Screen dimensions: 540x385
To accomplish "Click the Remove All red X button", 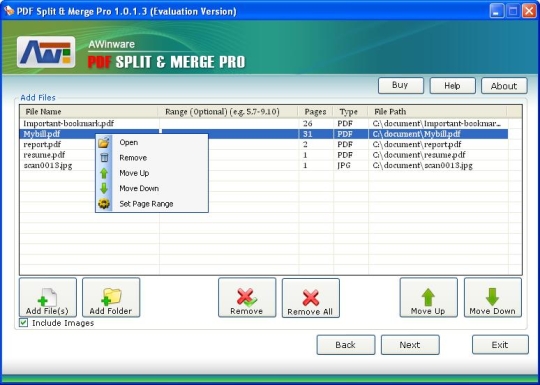I will pos(311,298).
